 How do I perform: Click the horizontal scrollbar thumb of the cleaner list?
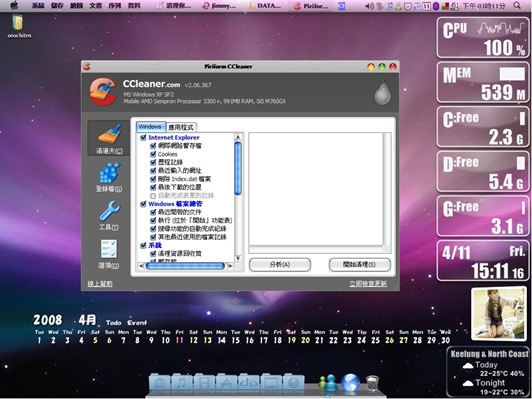185,266
